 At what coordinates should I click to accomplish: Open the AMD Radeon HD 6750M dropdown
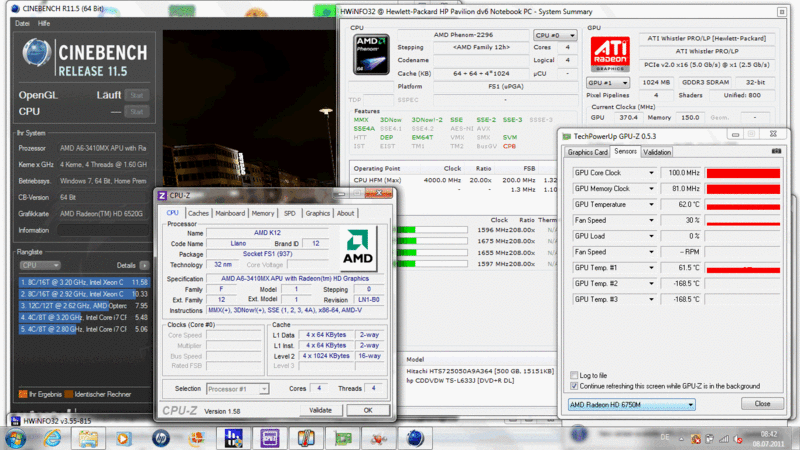click(630, 404)
